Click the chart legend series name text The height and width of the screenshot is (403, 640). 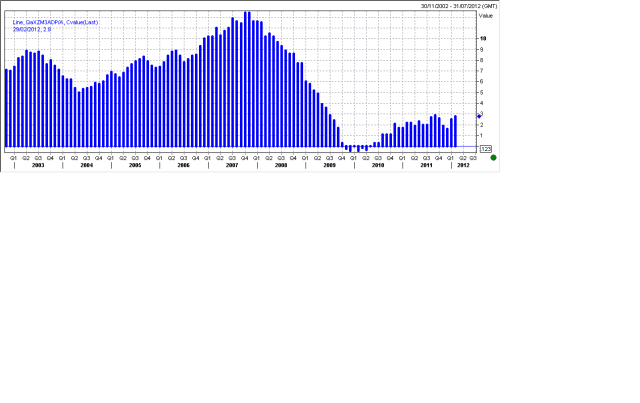50,21
